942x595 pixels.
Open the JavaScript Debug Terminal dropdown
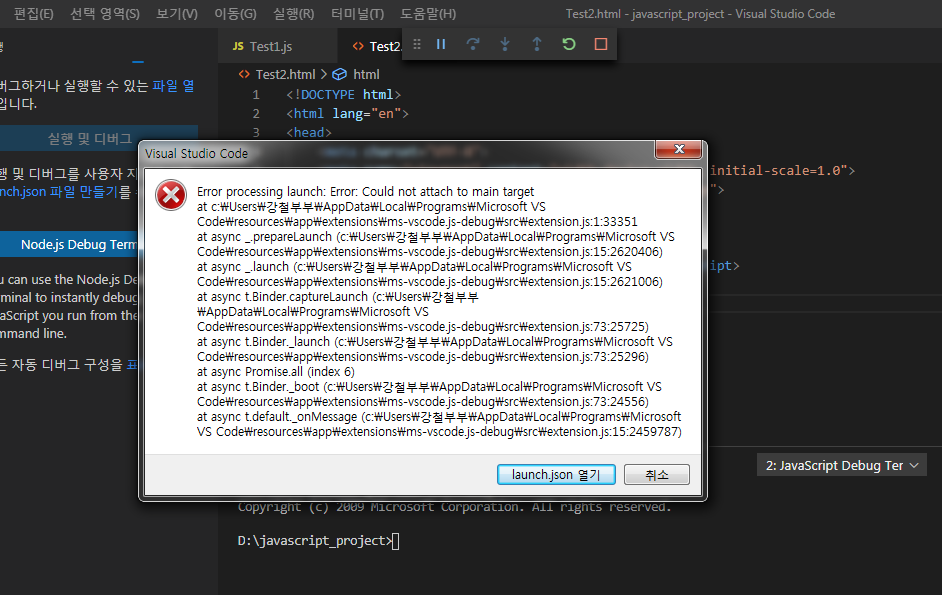point(842,465)
